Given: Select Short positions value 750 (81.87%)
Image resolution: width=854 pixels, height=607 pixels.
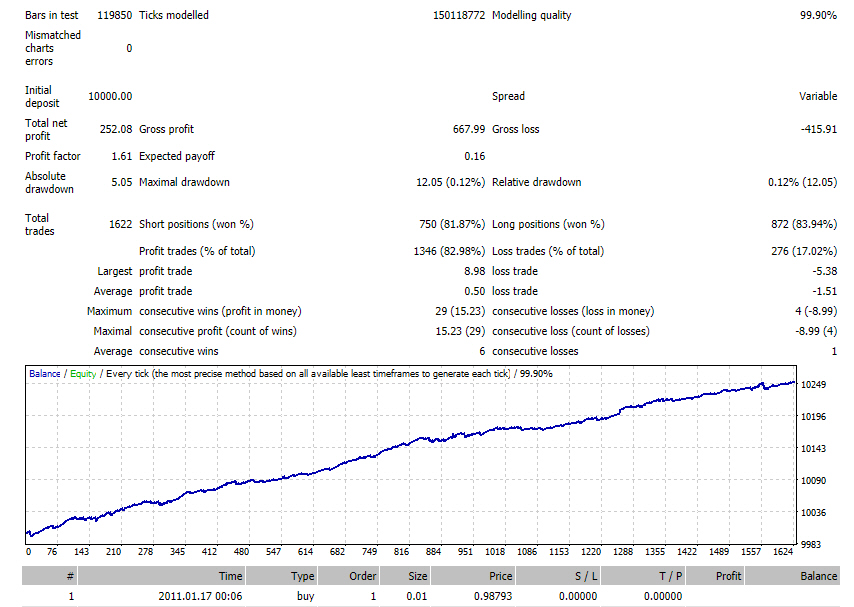Looking at the screenshot, I should point(452,224).
